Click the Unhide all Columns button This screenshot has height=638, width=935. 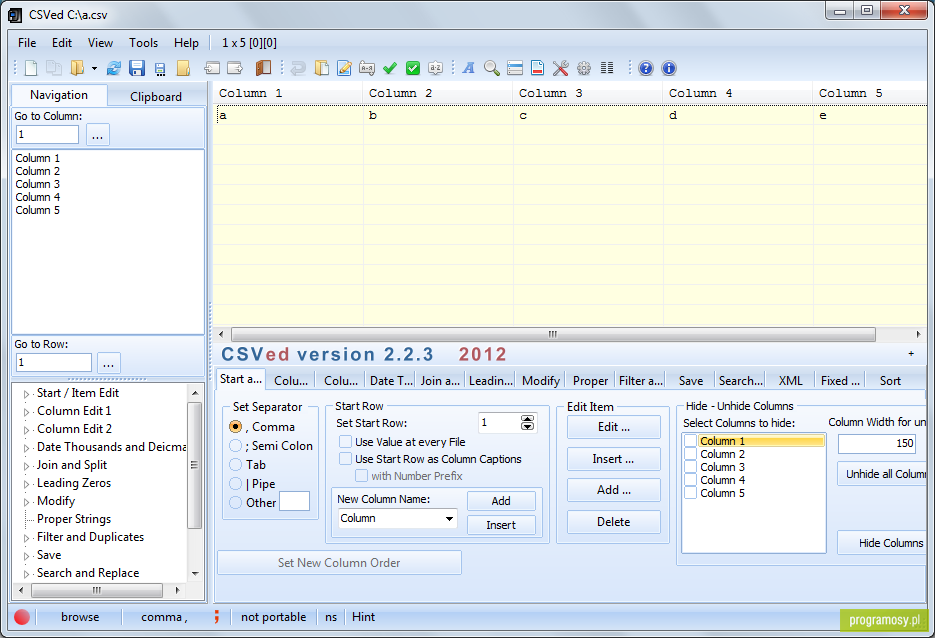(x=883, y=474)
